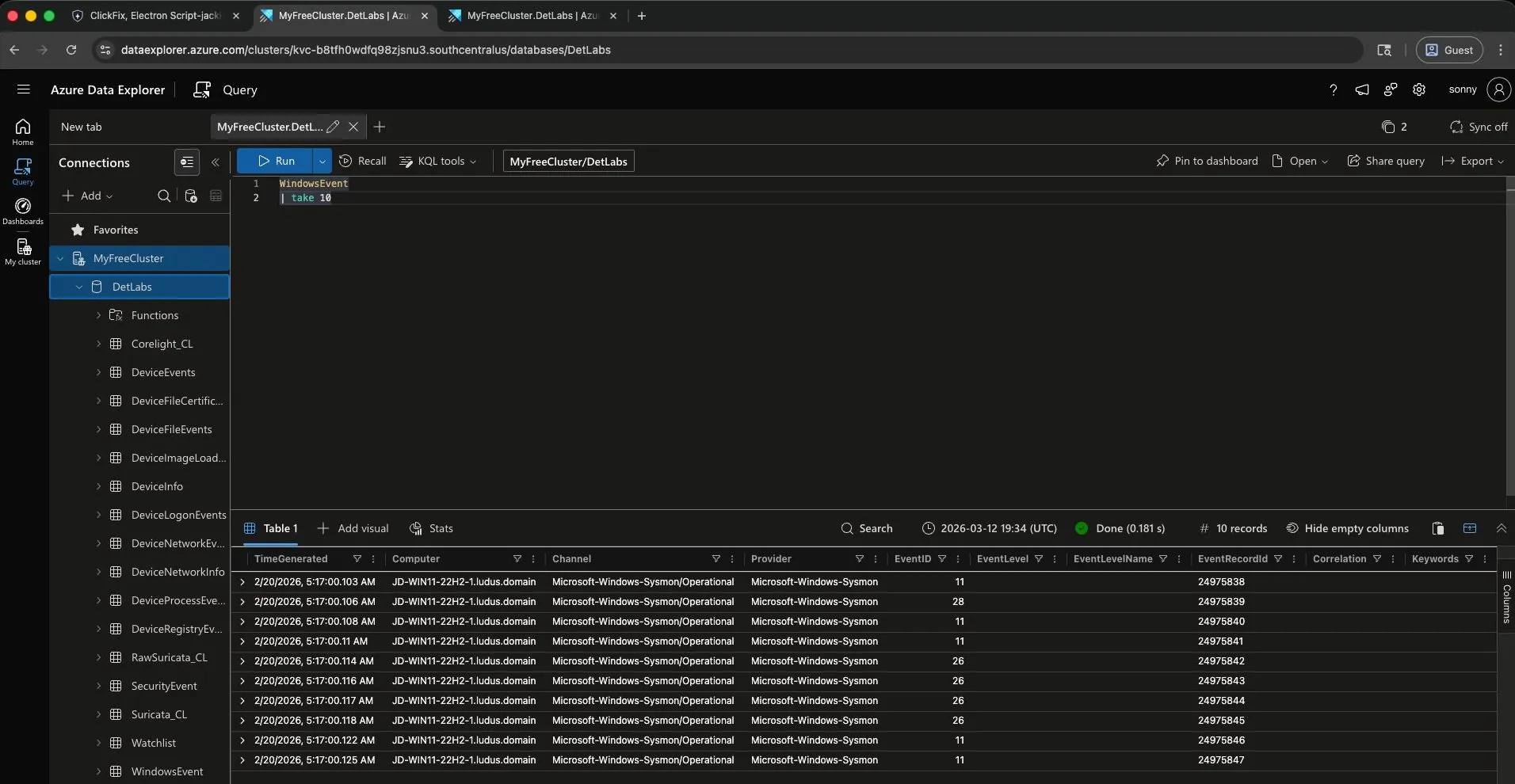The width and height of the screenshot is (1515, 784).
Task: Filter the Channel column
Action: (x=716, y=559)
